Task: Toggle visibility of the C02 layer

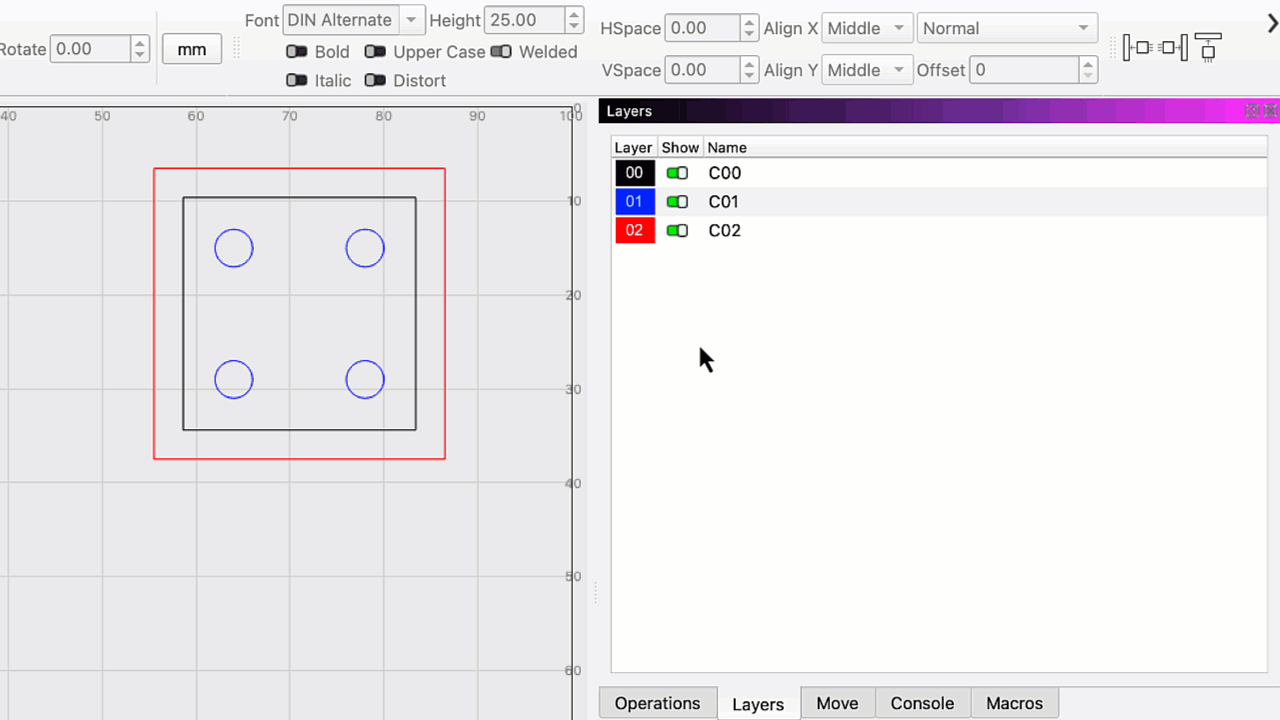Action: click(677, 231)
